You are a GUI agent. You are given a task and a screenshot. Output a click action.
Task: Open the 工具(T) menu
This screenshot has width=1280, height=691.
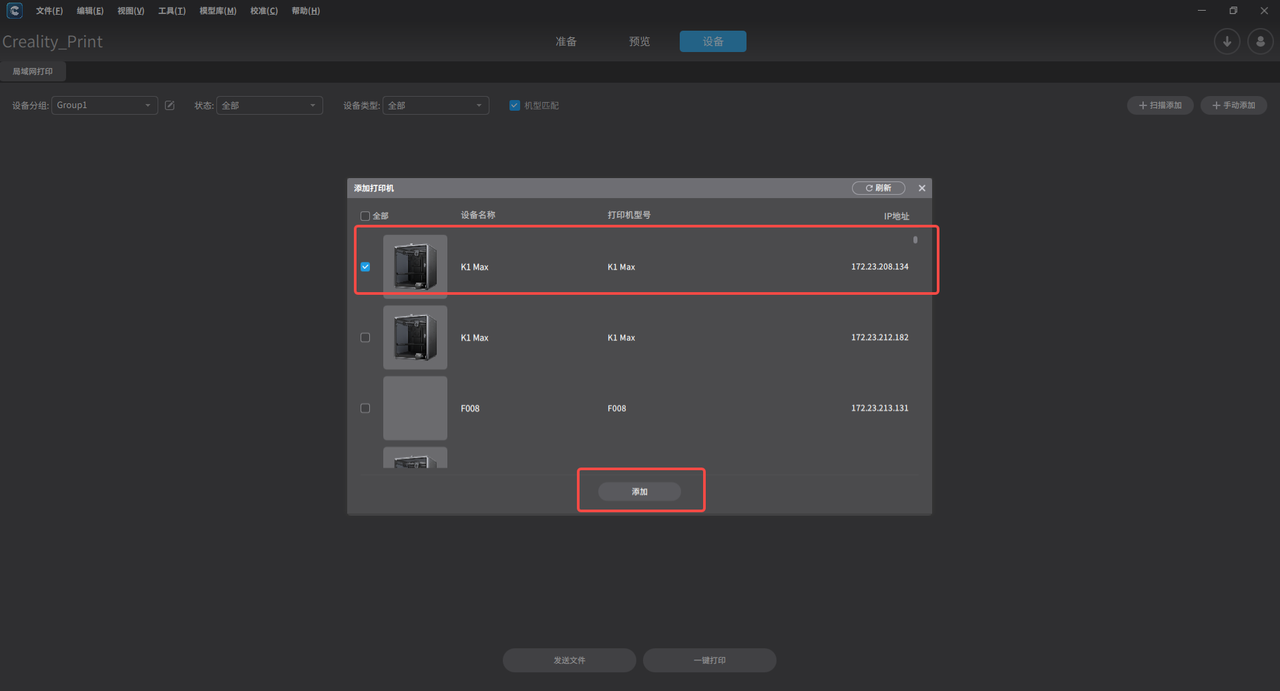(x=172, y=11)
